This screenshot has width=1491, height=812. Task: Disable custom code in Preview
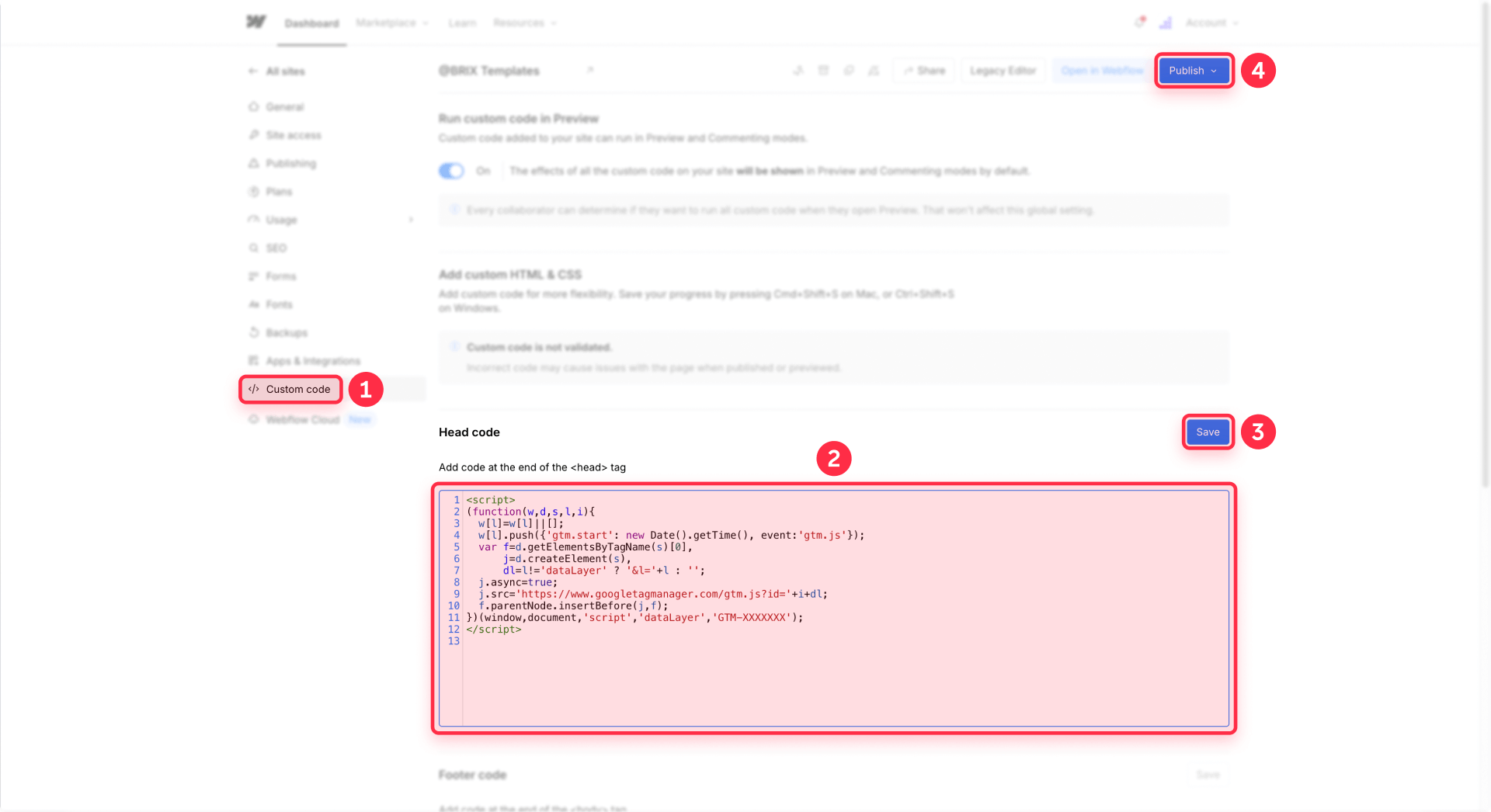point(450,170)
